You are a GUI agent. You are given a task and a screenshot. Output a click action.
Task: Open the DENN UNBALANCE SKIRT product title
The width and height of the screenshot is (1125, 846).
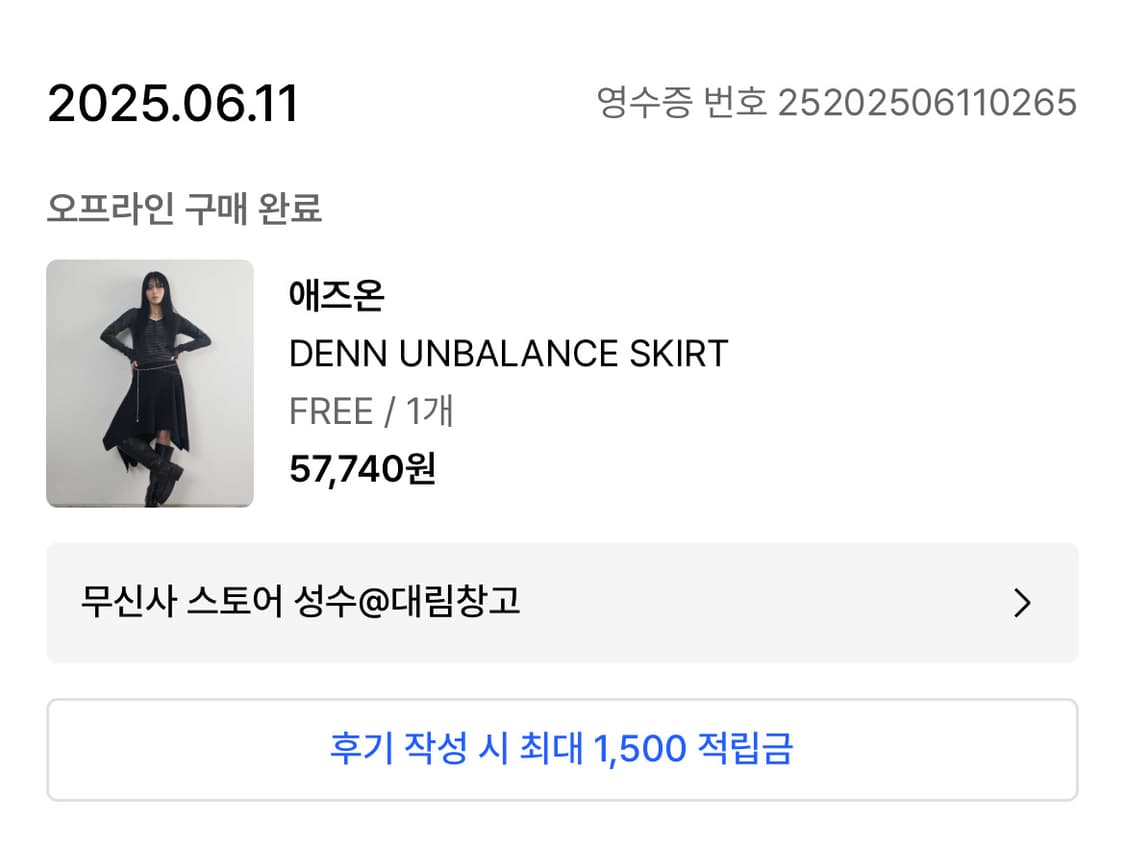pos(509,354)
